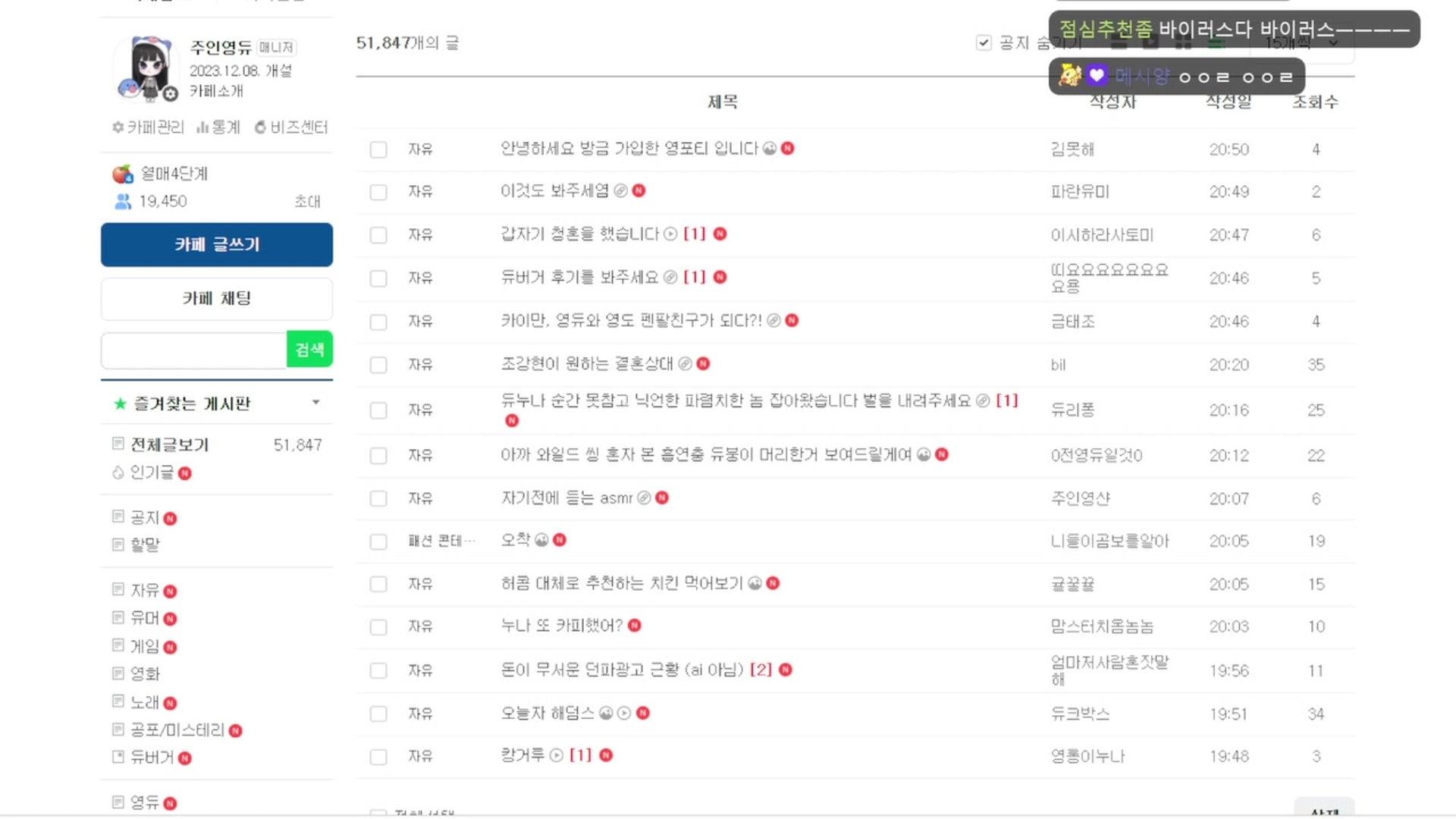1456x819 pixels.
Task: Click the new badge next to 공지
Action: [171, 519]
